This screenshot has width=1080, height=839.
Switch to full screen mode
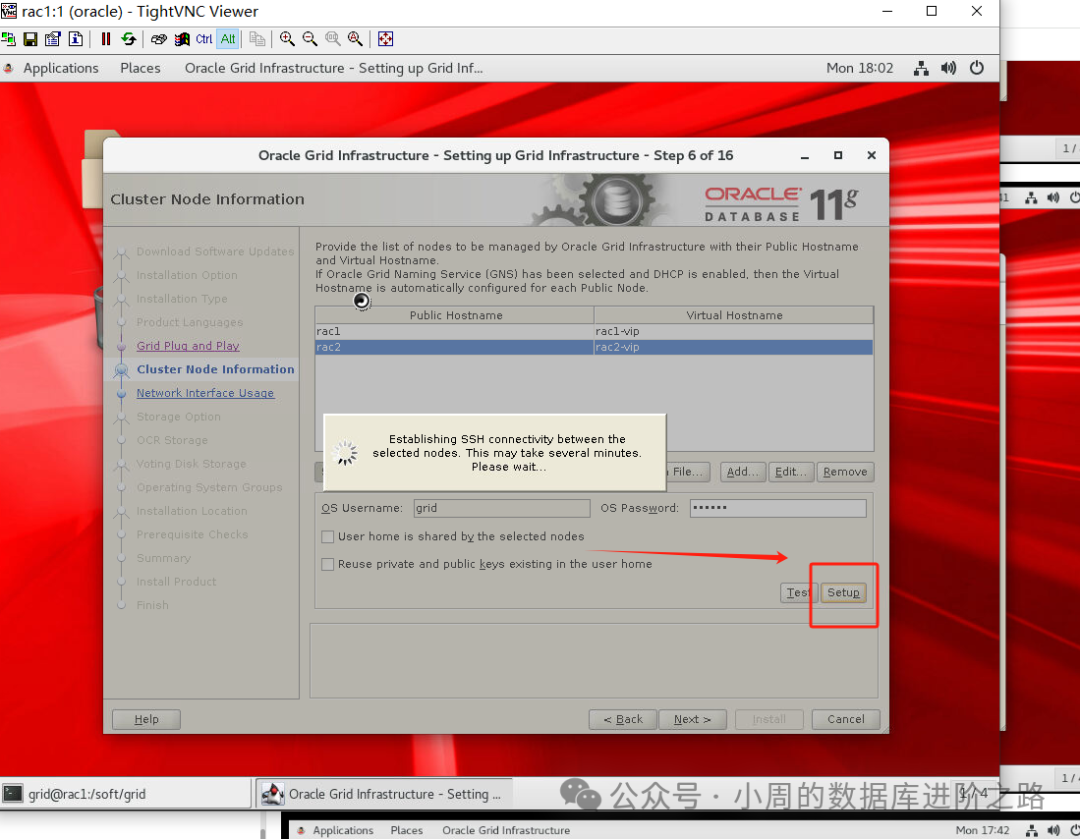[386, 39]
